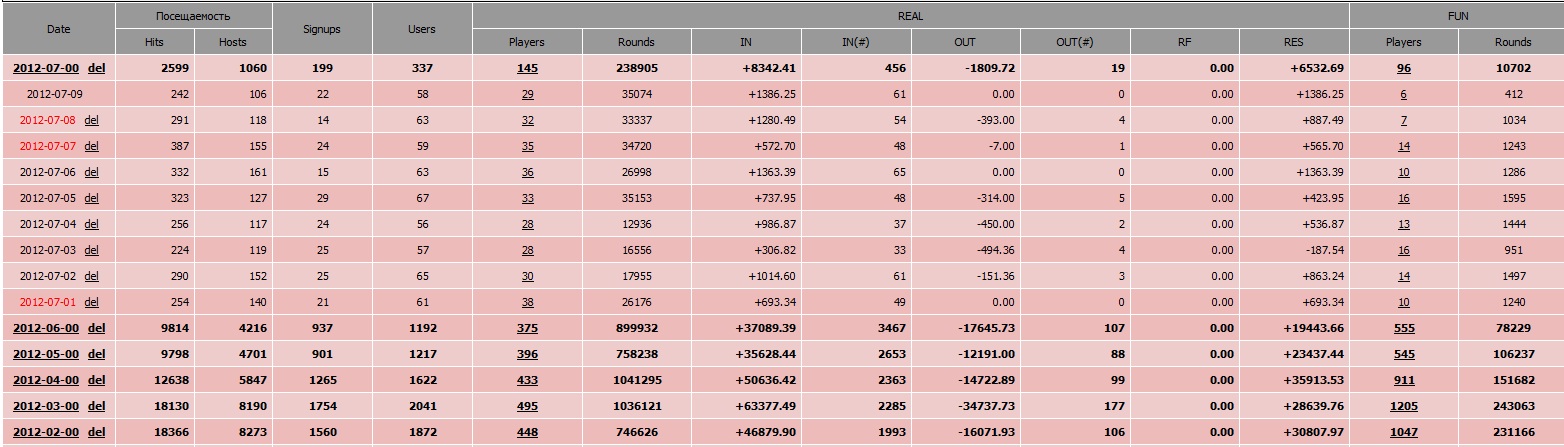The width and height of the screenshot is (1564, 447).
Task: Click the Signups column header
Action: pyautogui.click(x=322, y=29)
